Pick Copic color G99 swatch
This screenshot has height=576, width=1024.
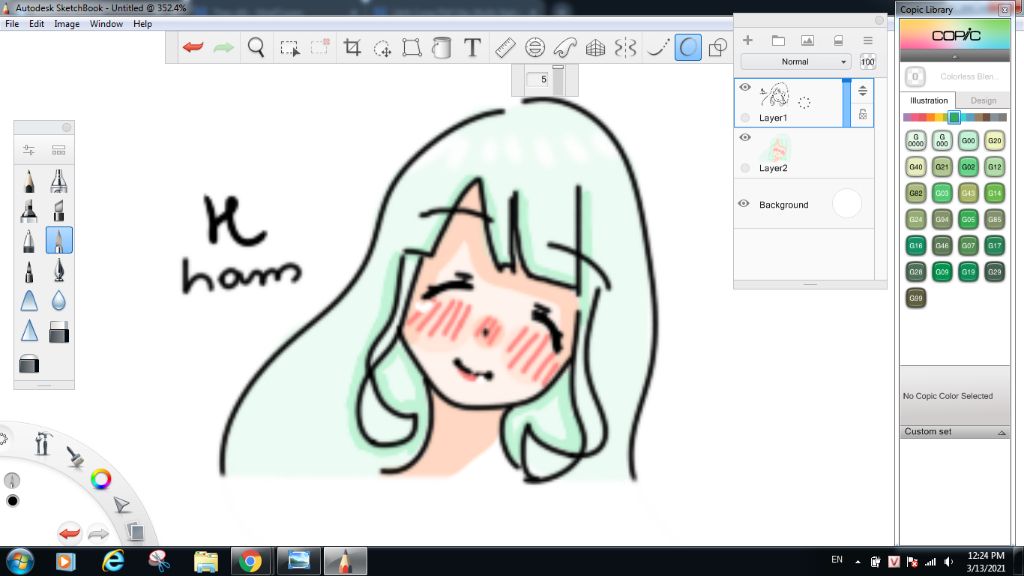click(x=916, y=298)
